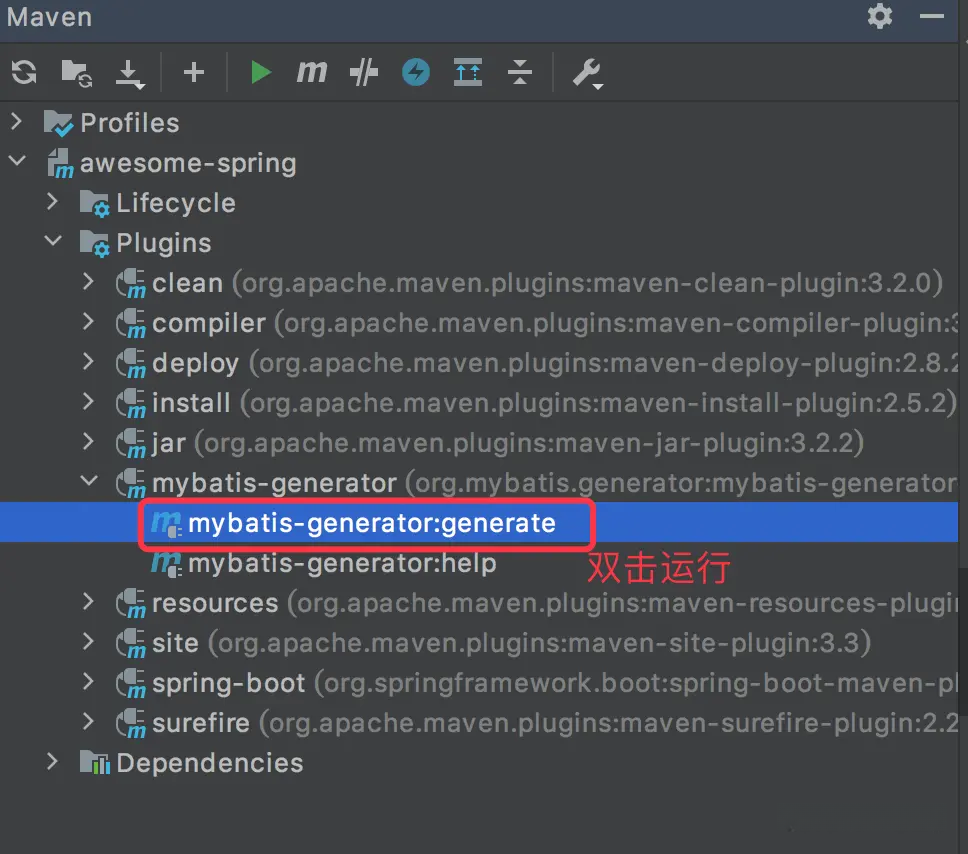Click the Plugins folder icon

(x=94, y=244)
